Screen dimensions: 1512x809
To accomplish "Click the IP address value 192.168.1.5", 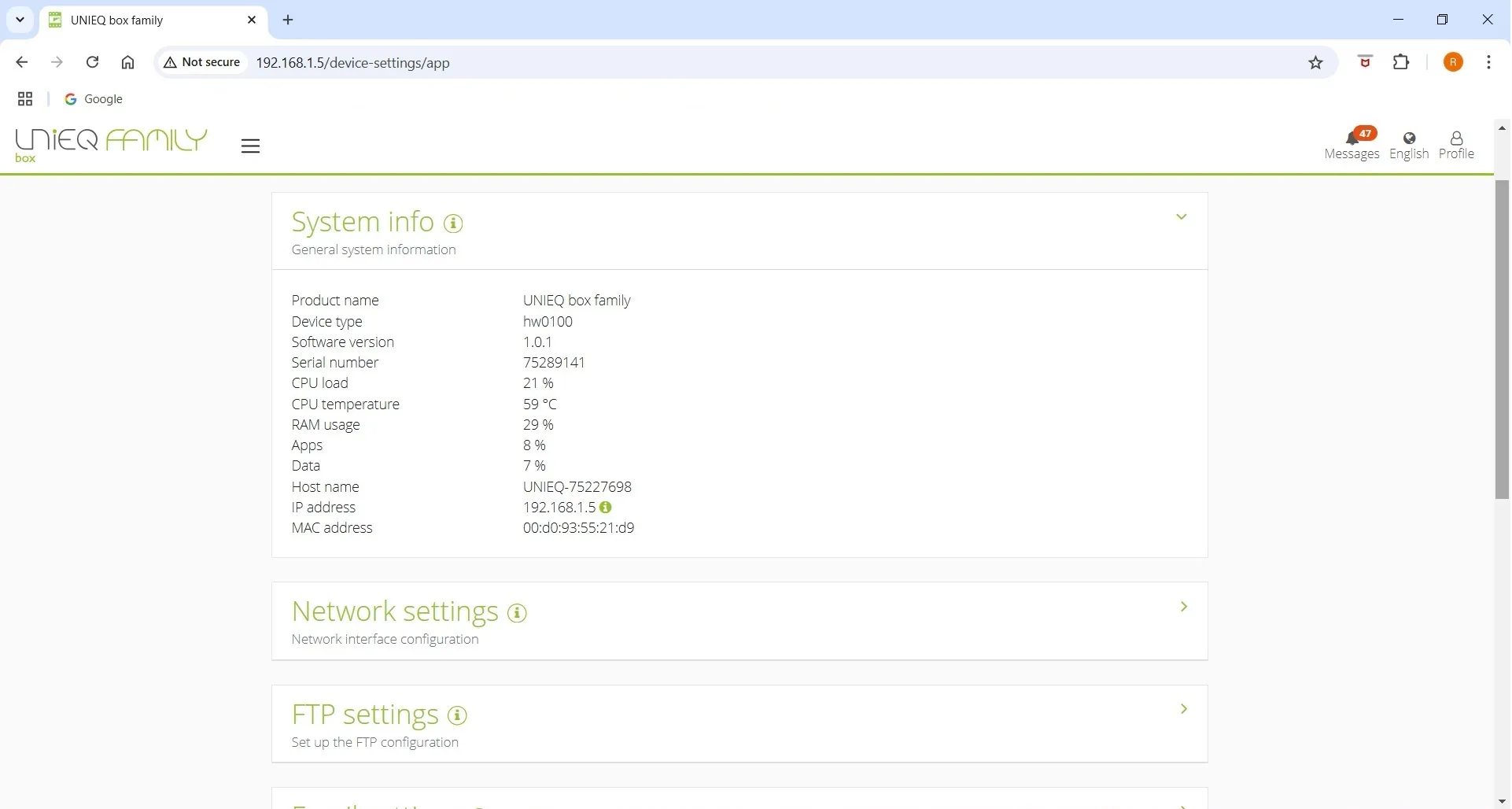I will [x=560, y=508].
